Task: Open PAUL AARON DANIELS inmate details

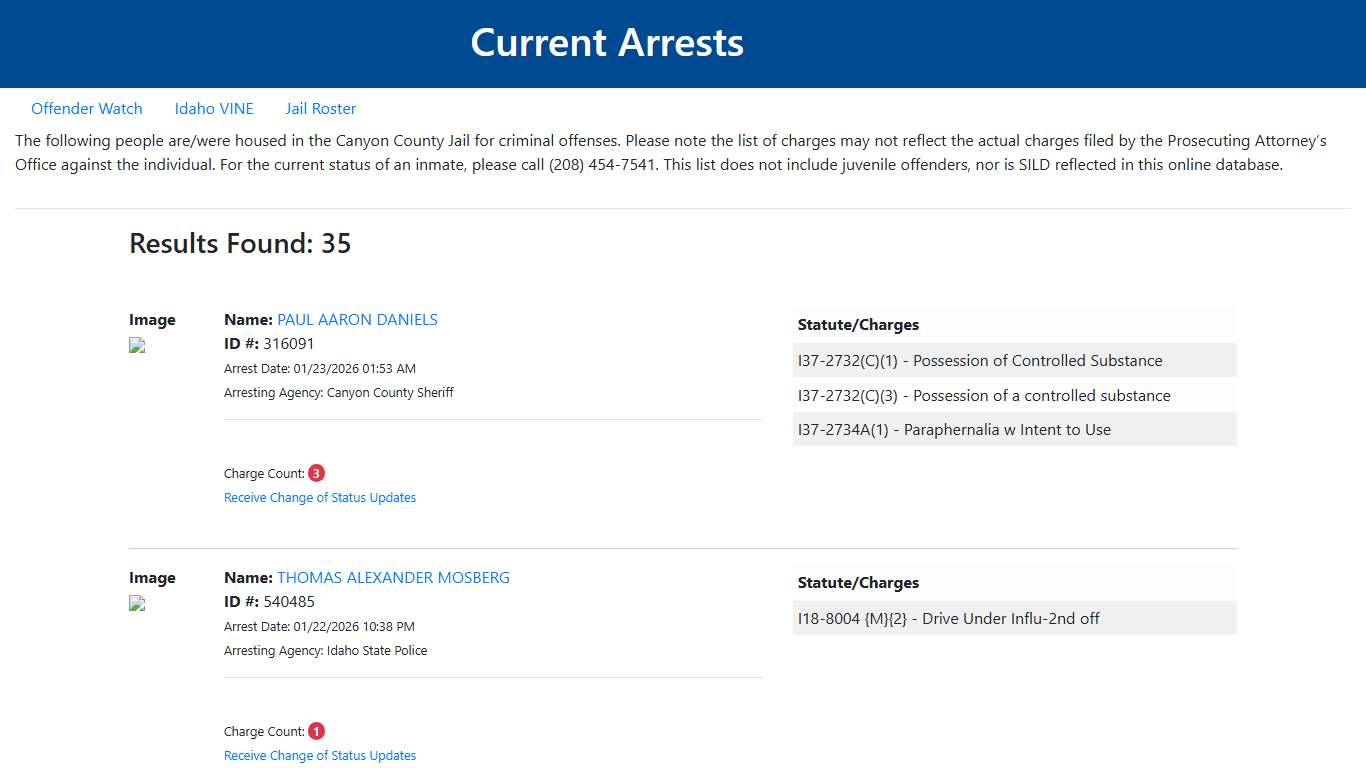Action: coord(357,319)
